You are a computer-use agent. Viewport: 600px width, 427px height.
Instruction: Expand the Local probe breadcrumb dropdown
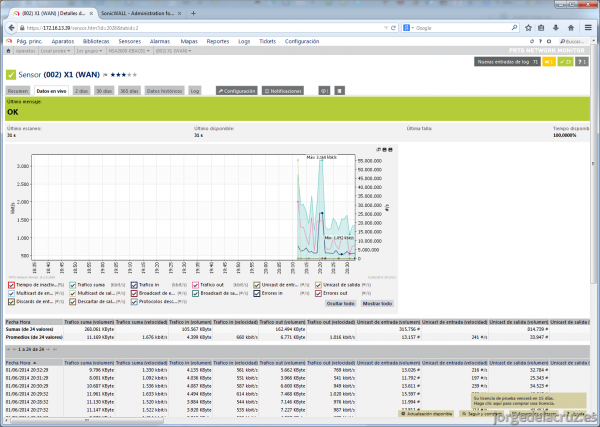[55, 51]
